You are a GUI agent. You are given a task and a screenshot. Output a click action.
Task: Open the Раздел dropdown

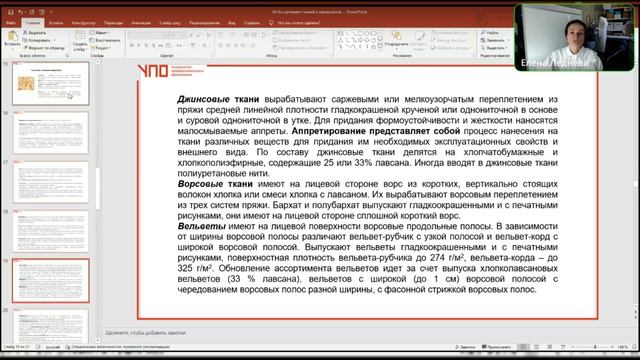[100, 48]
